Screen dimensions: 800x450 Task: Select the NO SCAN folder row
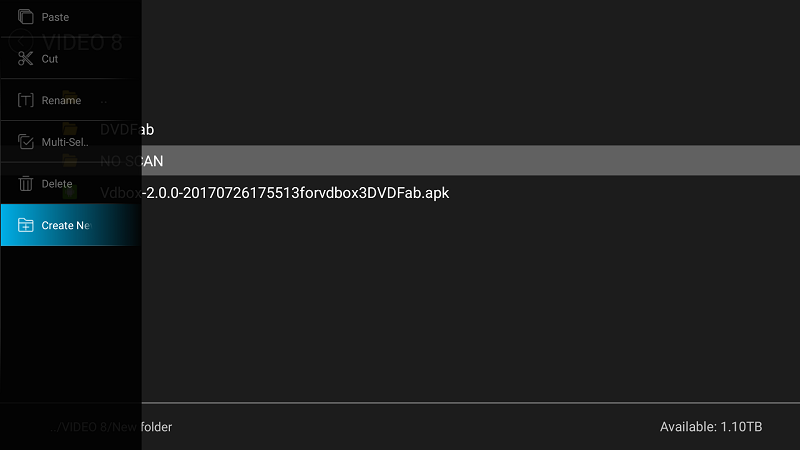[x=400, y=161]
